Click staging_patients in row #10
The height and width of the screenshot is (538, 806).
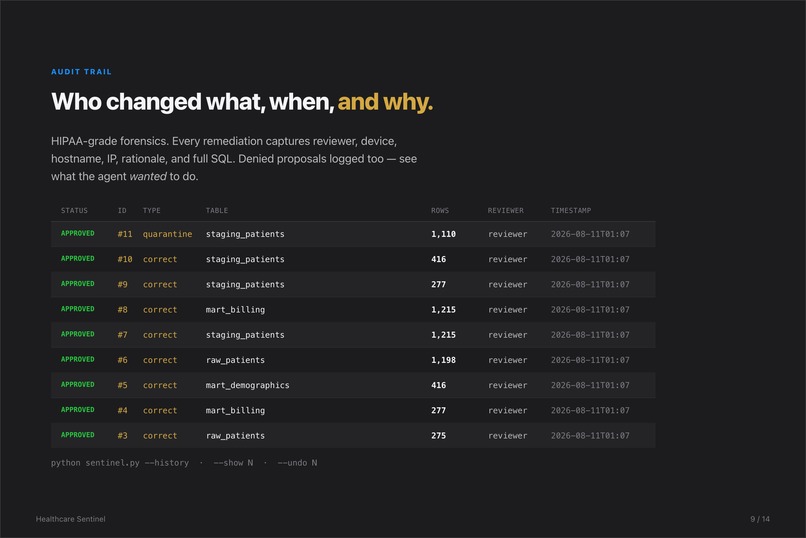point(245,259)
